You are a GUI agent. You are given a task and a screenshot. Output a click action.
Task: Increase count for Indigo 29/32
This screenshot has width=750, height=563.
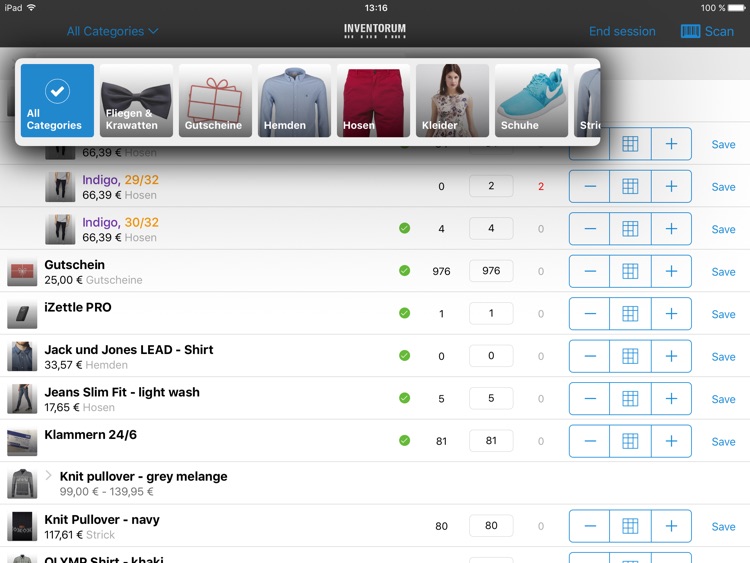[x=671, y=186]
